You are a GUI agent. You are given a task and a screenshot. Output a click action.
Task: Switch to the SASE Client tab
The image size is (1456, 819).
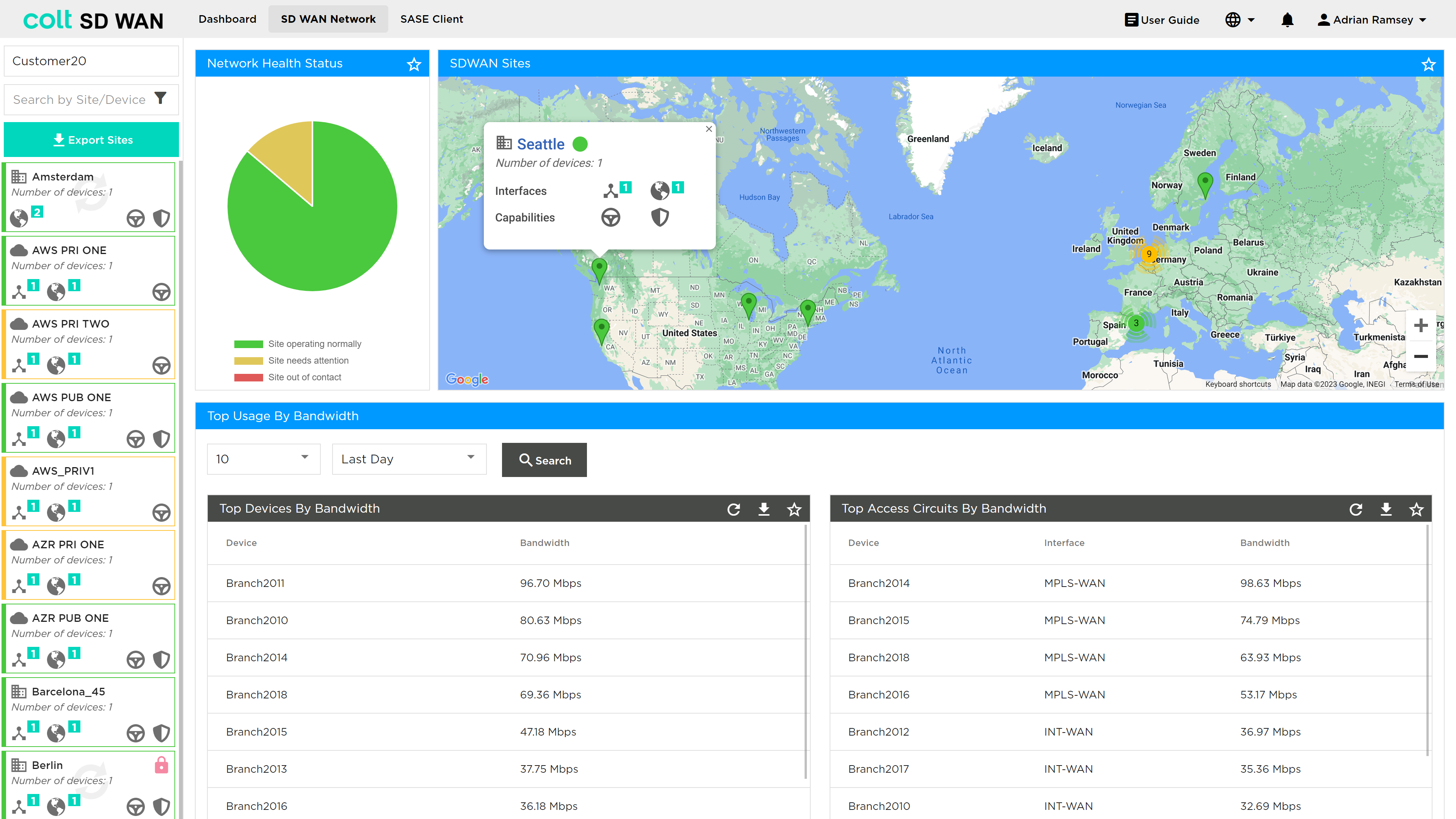point(432,19)
